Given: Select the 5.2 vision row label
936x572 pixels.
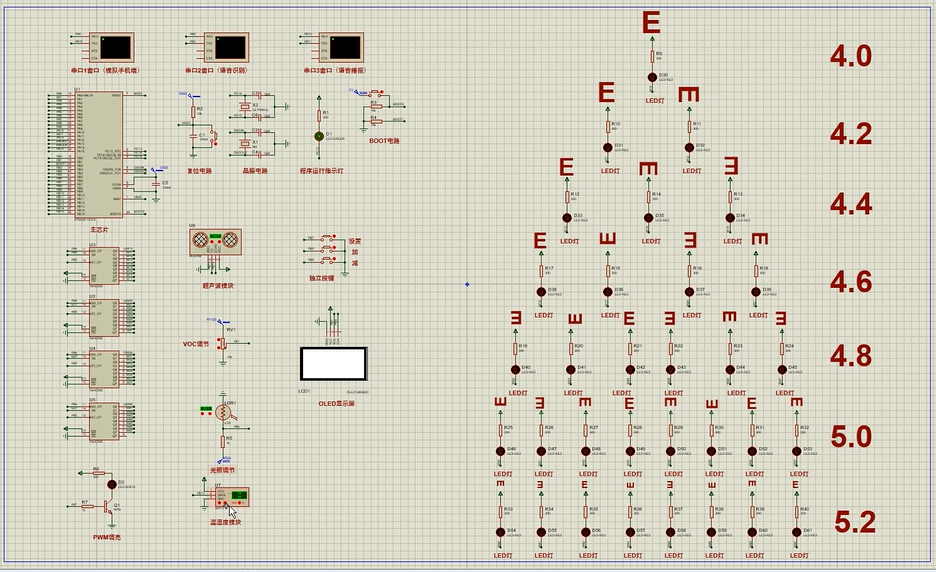Looking at the screenshot, I should (854, 522).
